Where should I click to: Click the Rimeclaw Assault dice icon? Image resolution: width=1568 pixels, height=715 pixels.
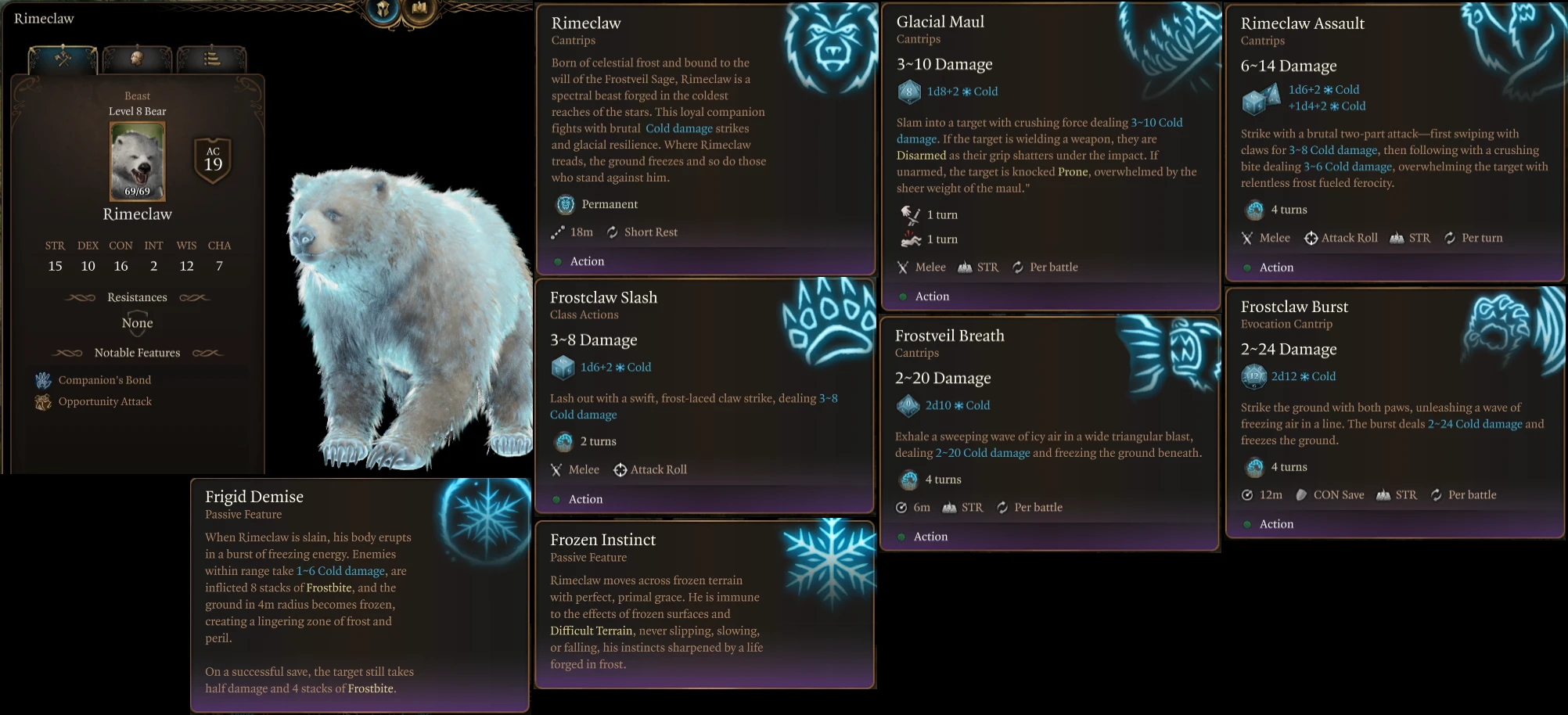1257,99
